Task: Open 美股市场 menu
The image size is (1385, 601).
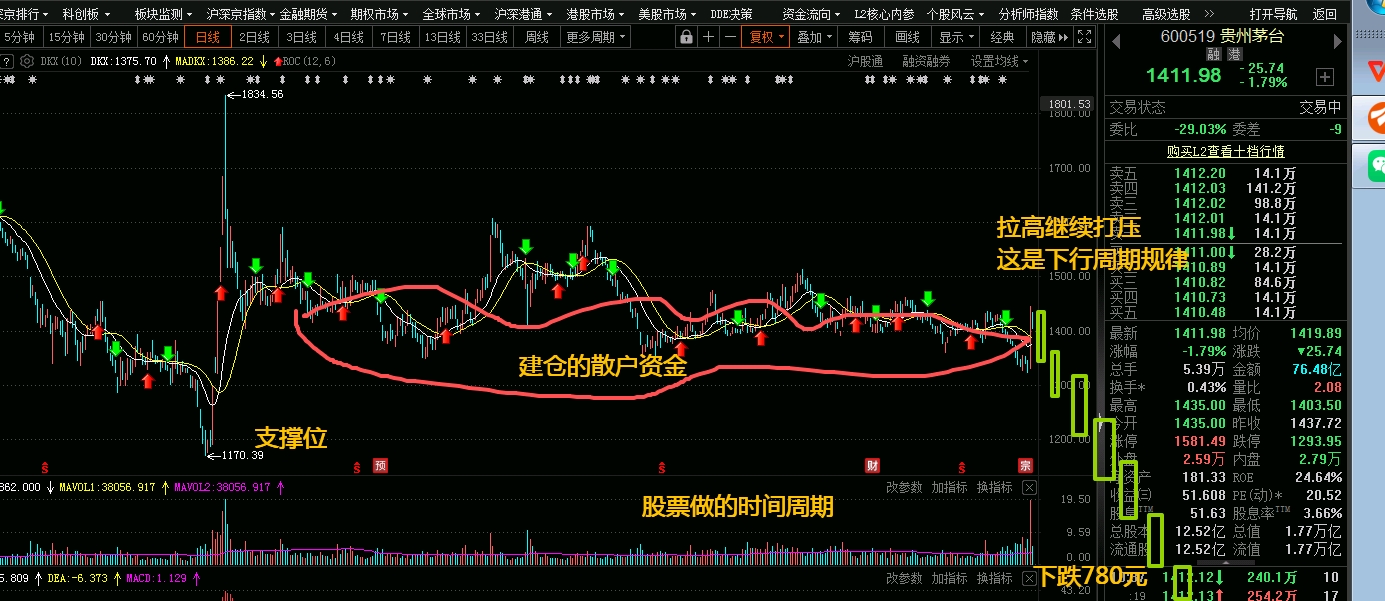Action: click(668, 14)
